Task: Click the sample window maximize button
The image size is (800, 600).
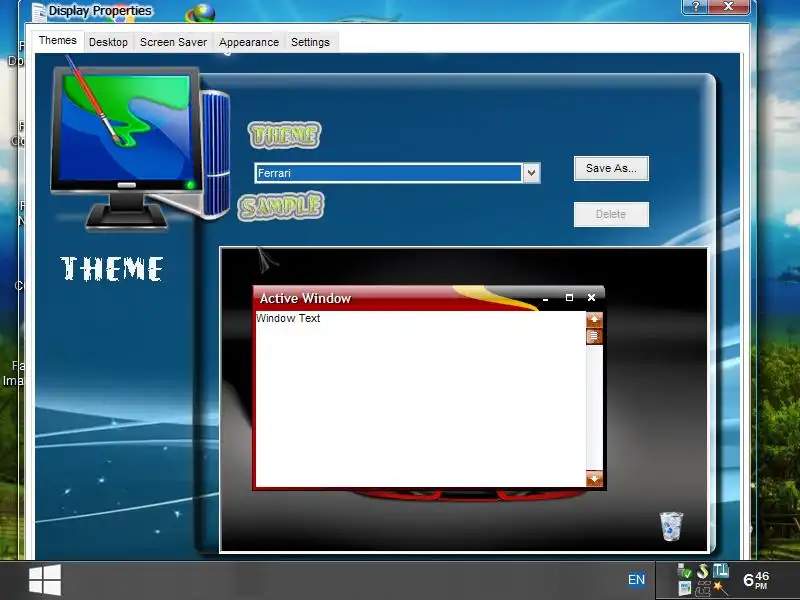Action: (569, 297)
